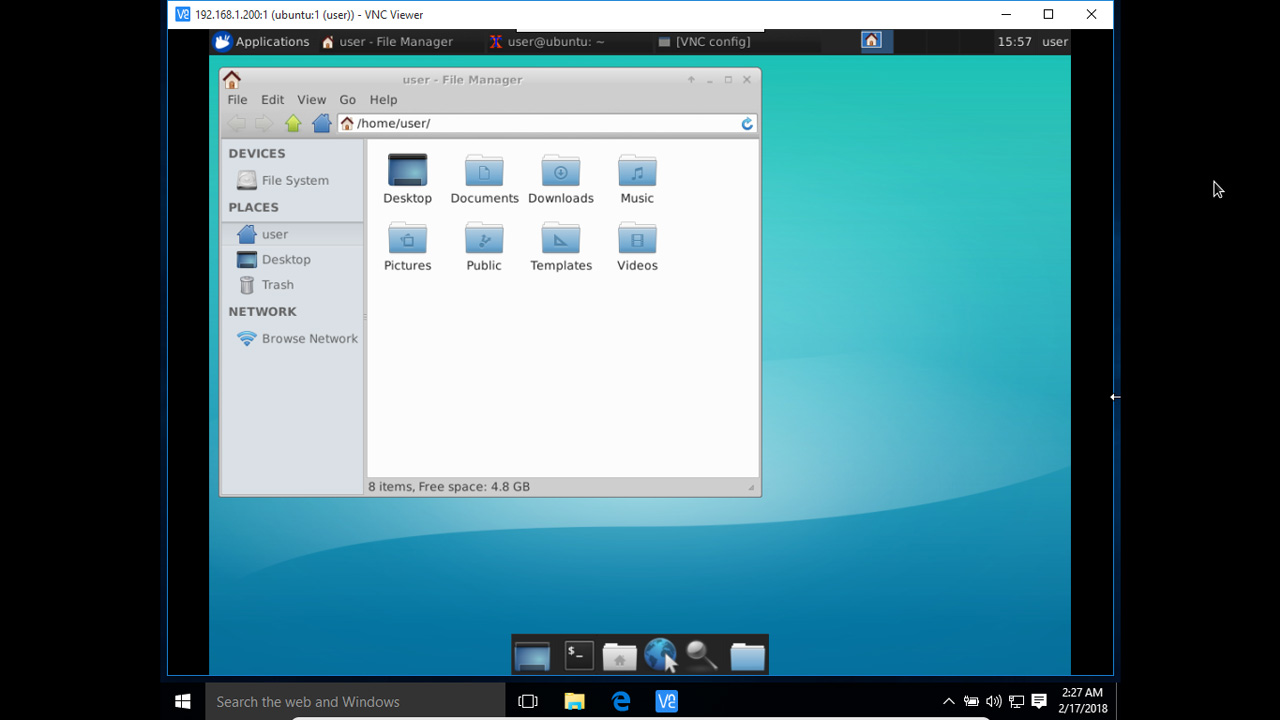The width and height of the screenshot is (1280, 720).
Task: Open the home folder icon in the dock
Action: click(619, 655)
